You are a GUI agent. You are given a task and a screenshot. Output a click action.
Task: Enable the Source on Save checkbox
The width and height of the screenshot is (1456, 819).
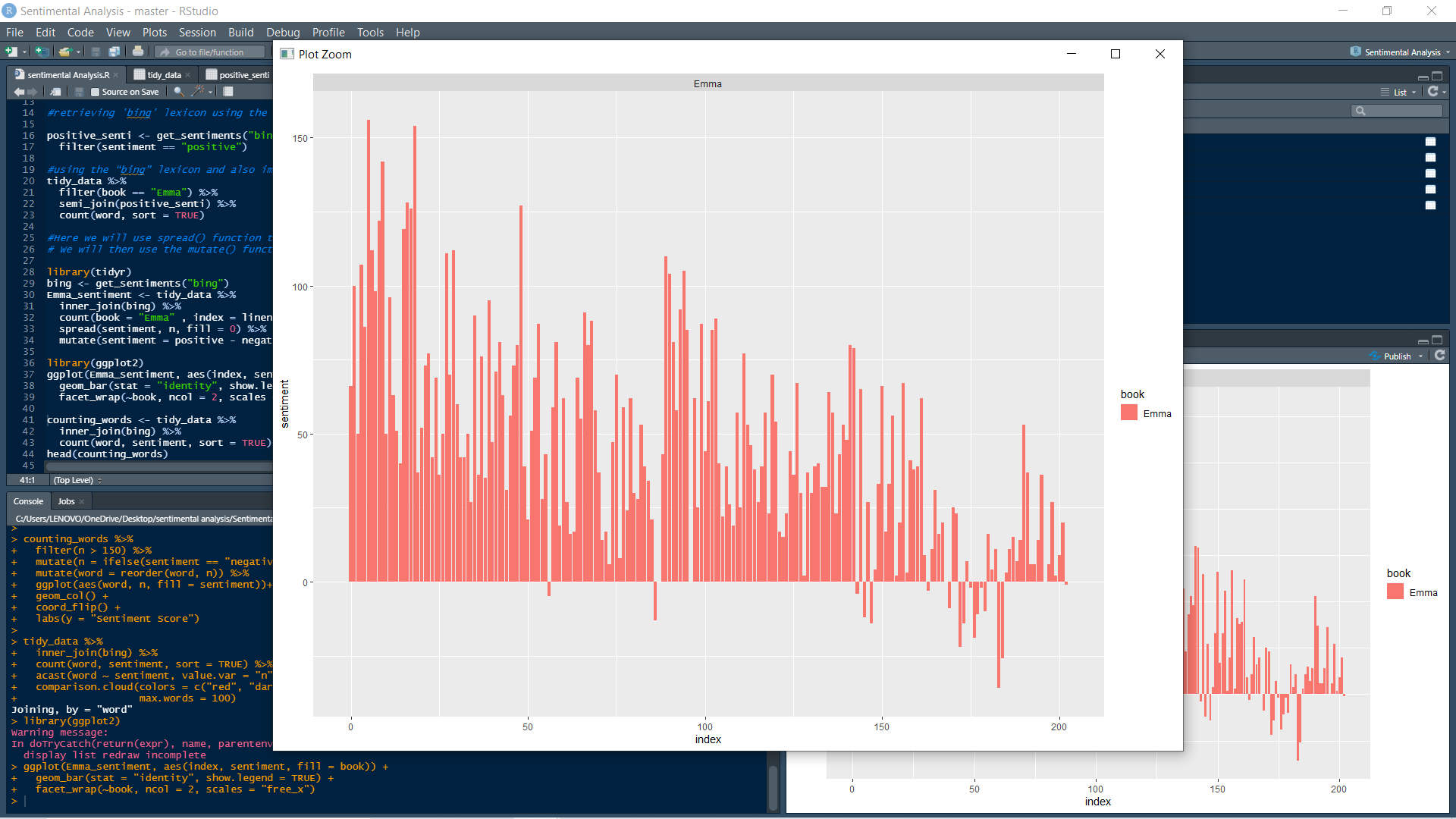(95, 92)
